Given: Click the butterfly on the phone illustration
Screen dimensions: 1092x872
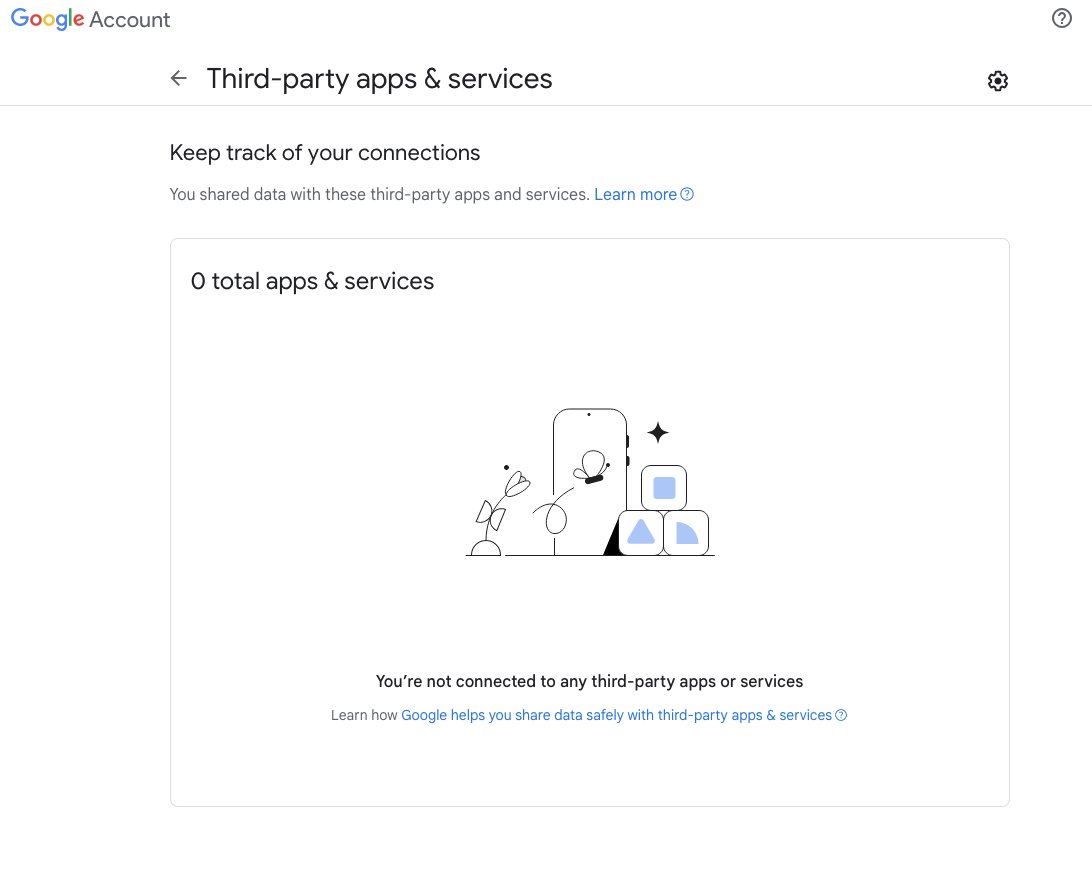Looking at the screenshot, I should [591, 467].
